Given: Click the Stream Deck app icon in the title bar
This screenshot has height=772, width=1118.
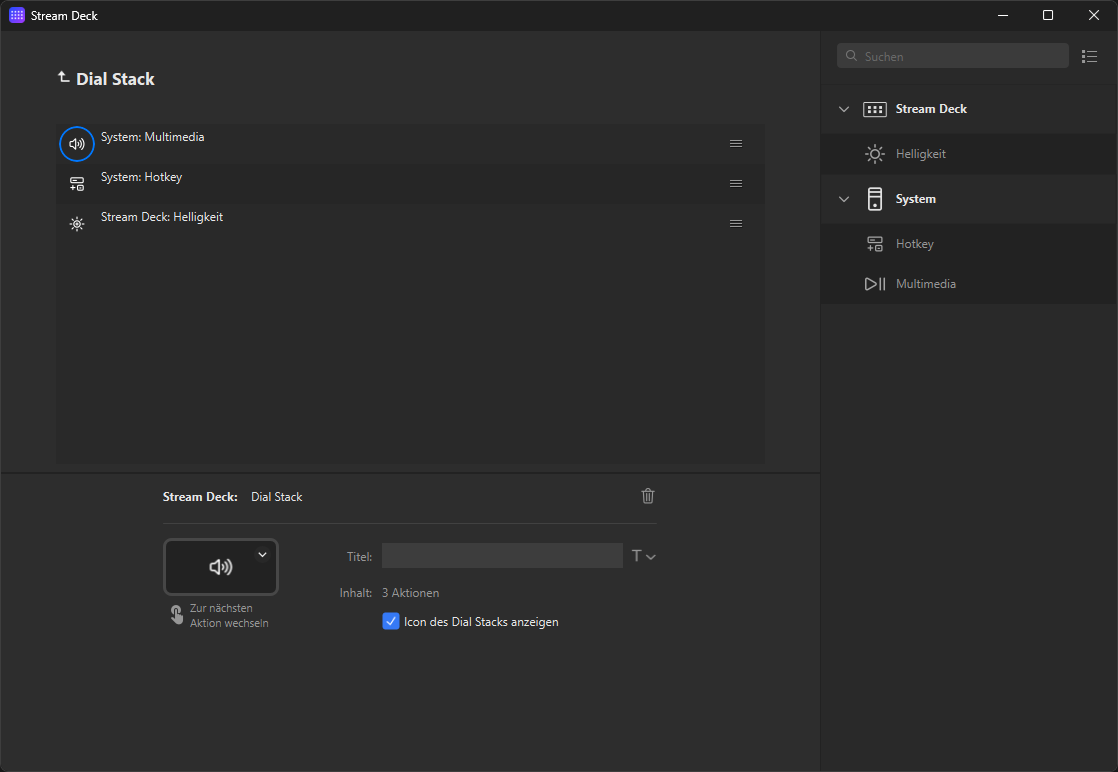Looking at the screenshot, I should click(x=17, y=15).
